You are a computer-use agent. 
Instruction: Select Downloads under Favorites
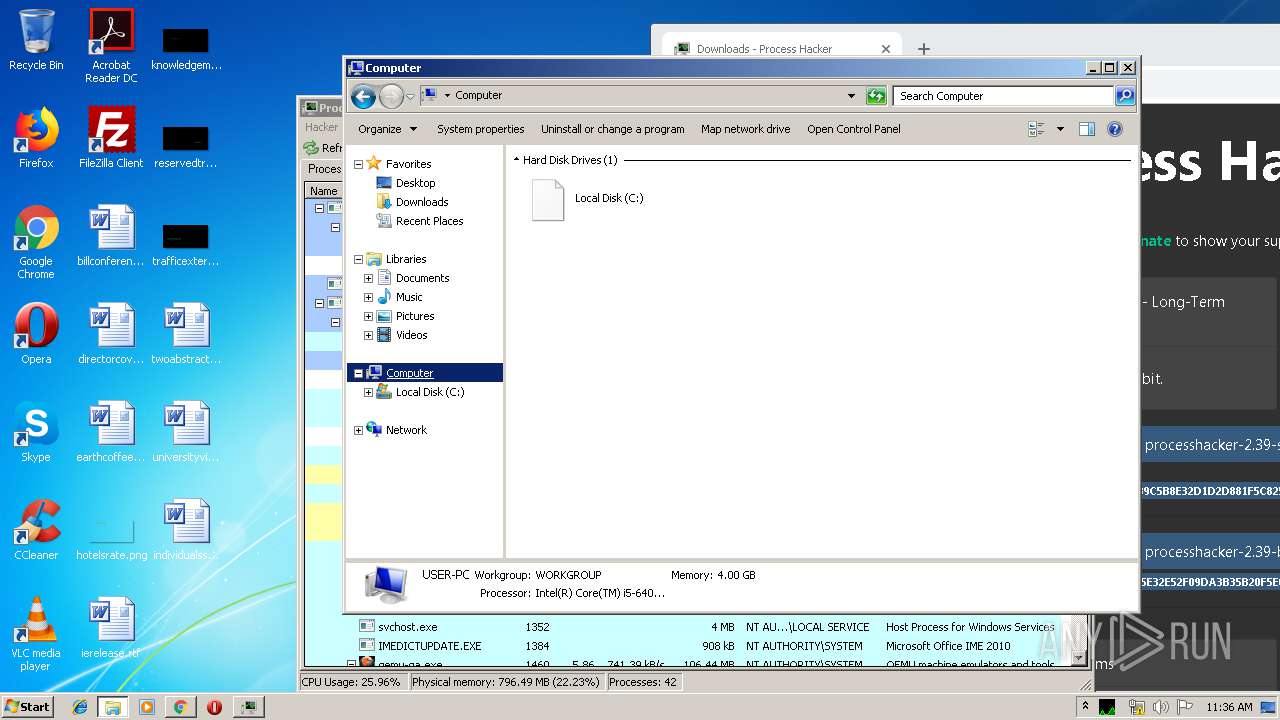[422, 202]
